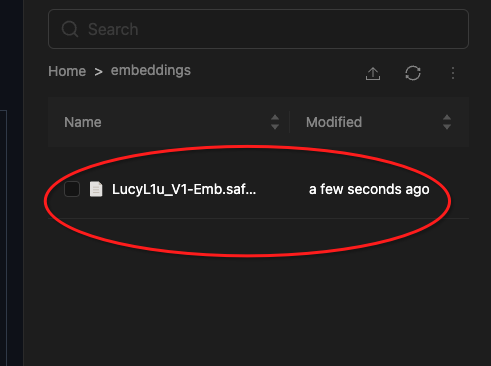Click the upload file icon
Viewport: 491px width, 366px height.
tap(373, 73)
